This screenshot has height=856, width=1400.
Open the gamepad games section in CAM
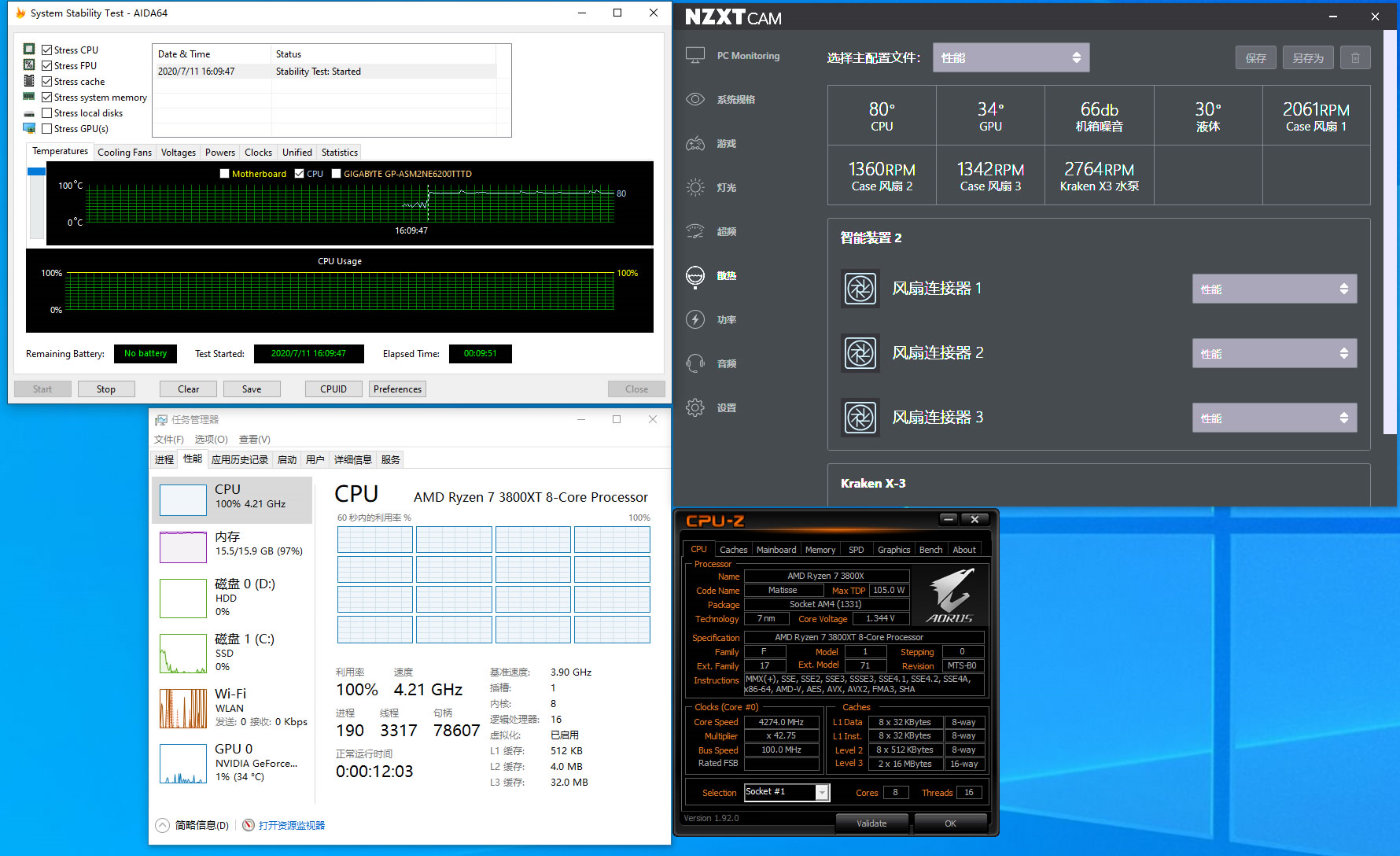pos(696,143)
